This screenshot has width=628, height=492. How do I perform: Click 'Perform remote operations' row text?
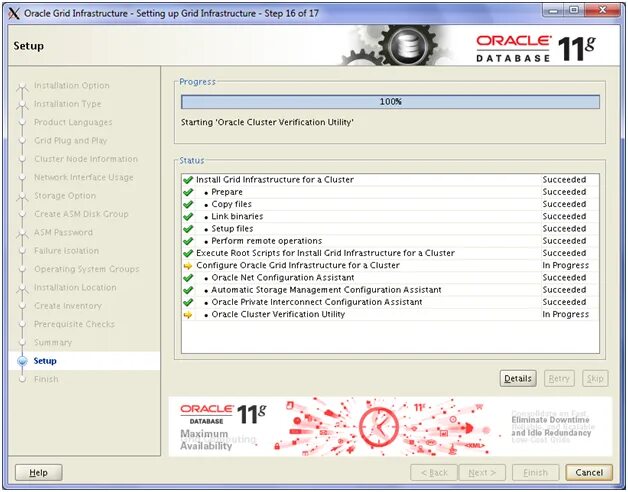tap(266, 241)
